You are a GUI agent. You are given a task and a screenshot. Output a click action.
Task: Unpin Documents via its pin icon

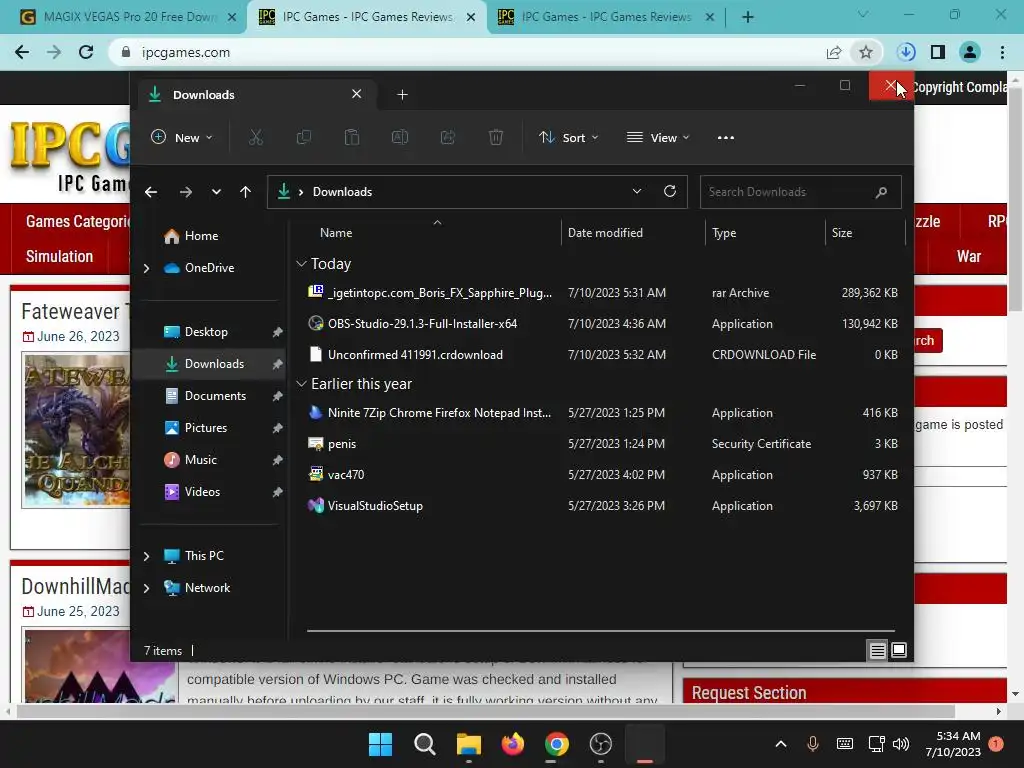coord(277,396)
